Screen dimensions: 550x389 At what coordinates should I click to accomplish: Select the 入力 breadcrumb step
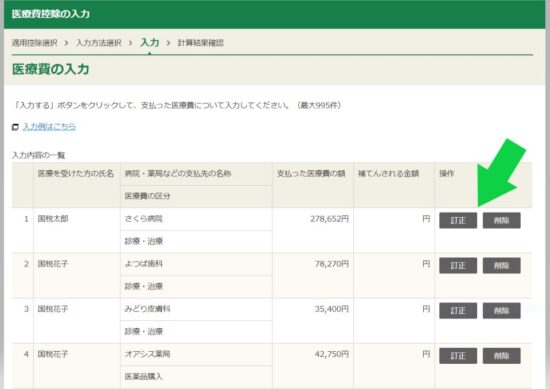150,42
